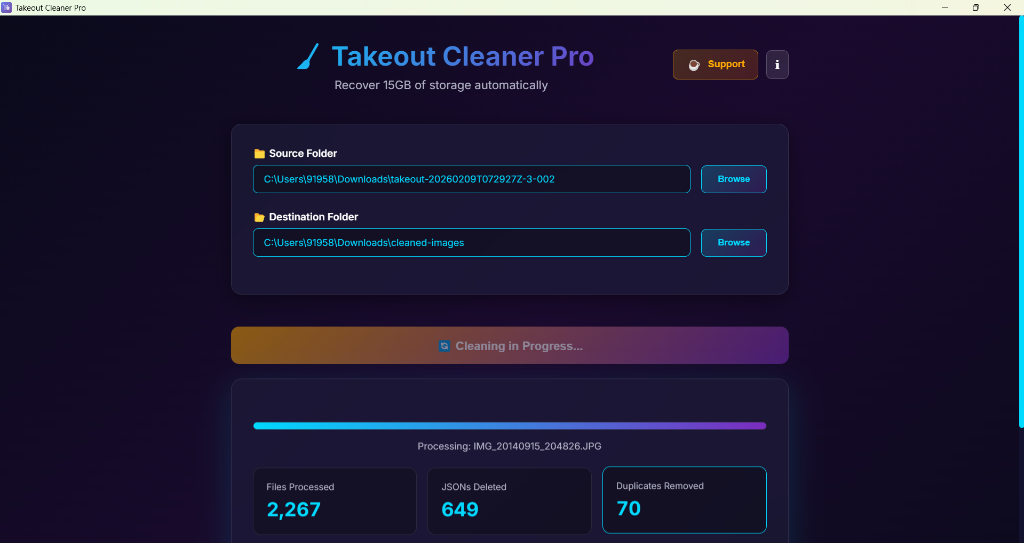Click the Processing IMG_20140915_204826.JPG status text
1024x543 pixels.
(509, 446)
